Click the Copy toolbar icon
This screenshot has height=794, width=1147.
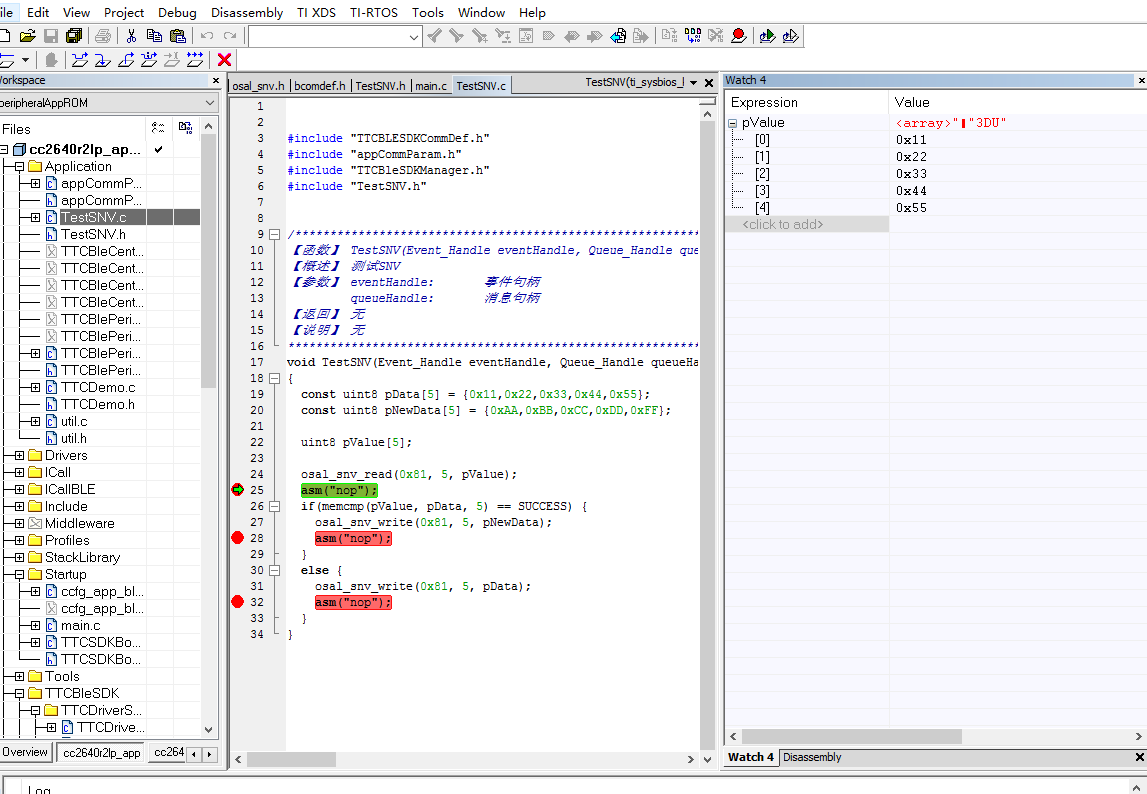point(154,36)
